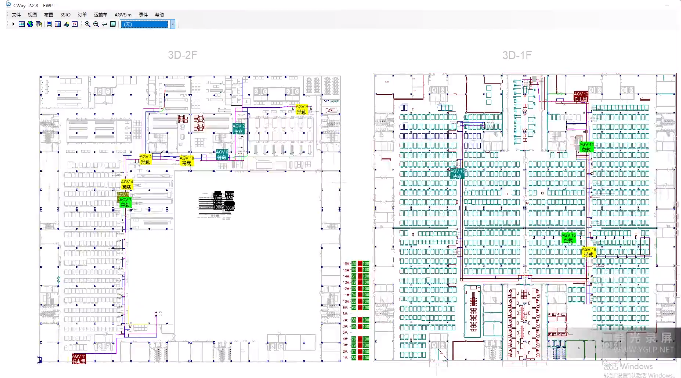Click the play arrow toolbar icon
The image size is (681, 378).
point(13,24)
